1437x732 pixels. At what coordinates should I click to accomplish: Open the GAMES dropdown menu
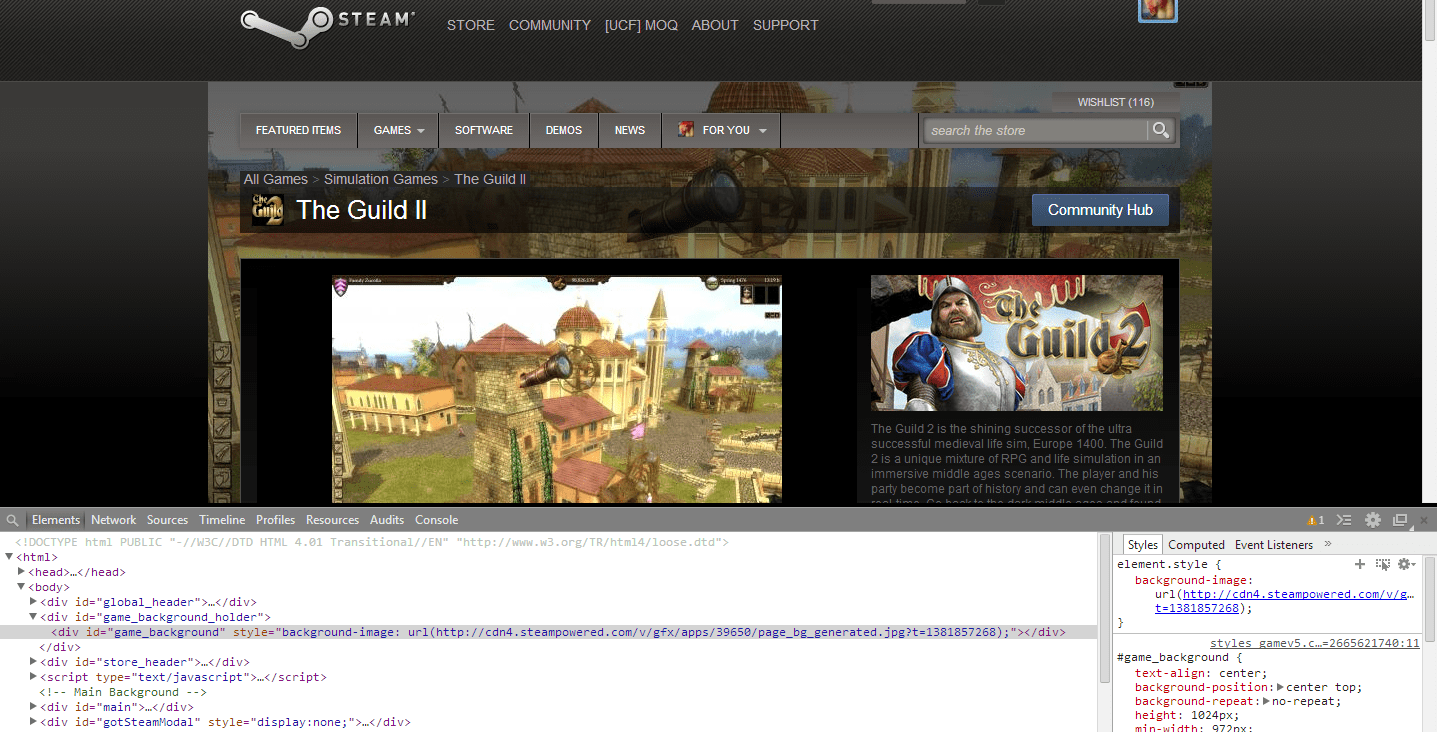pyautogui.click(x=398, y=130)
